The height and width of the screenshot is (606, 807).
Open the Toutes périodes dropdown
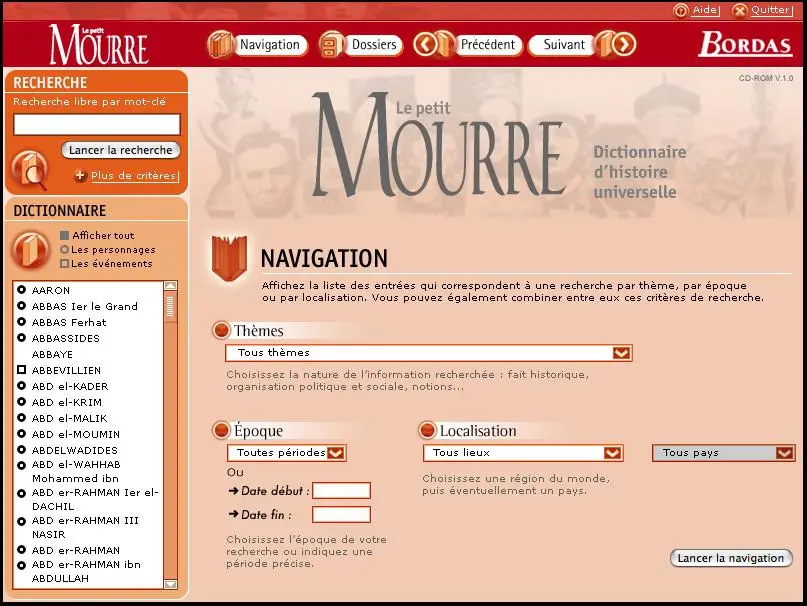(x=287, y=453)
